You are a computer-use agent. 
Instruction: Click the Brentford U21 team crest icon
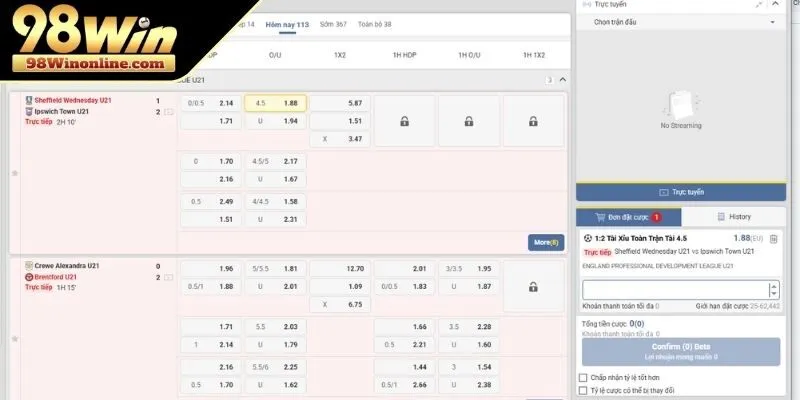[x=28, y=277]
